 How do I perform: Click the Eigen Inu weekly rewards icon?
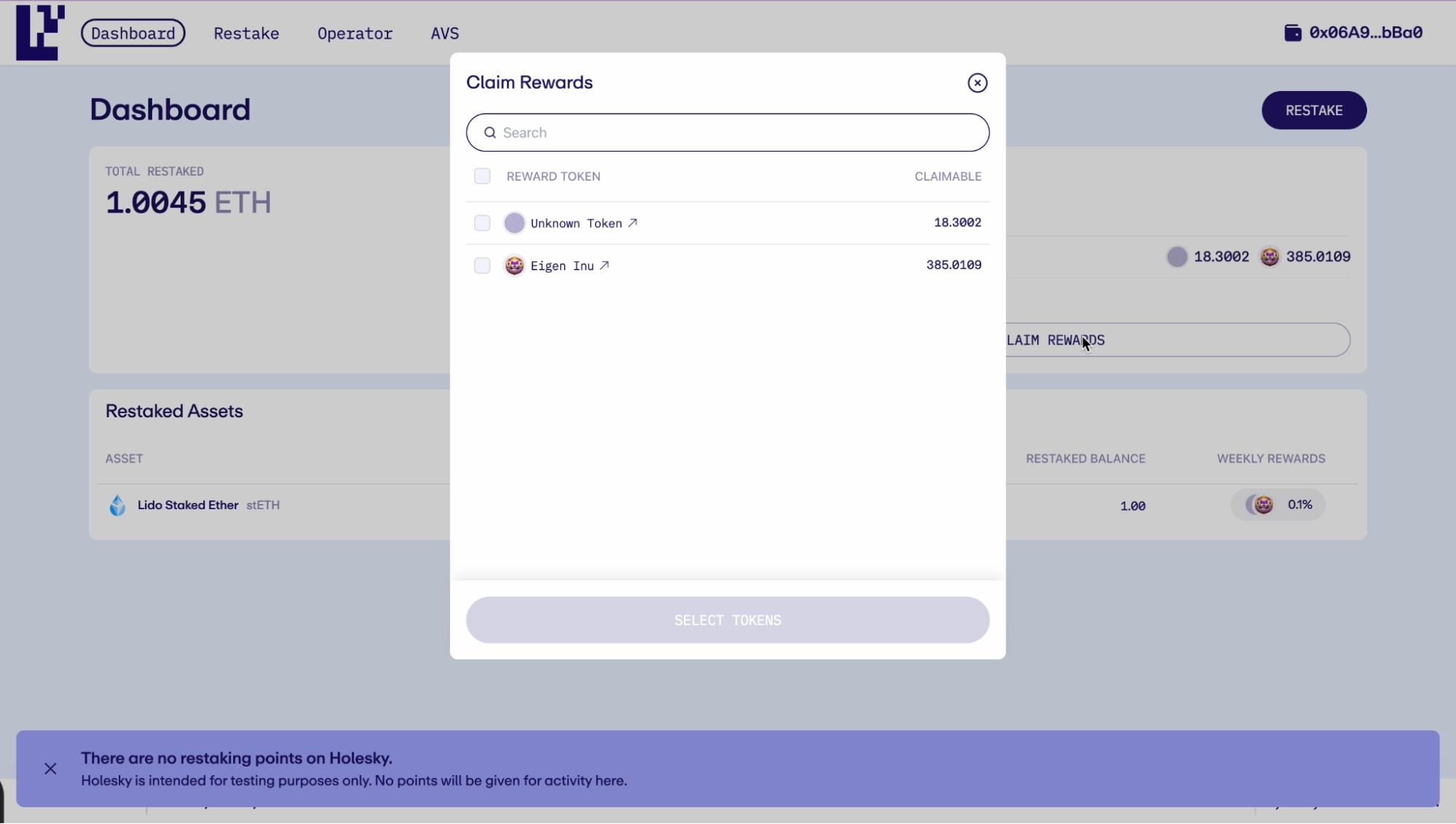pos(1264,504)
